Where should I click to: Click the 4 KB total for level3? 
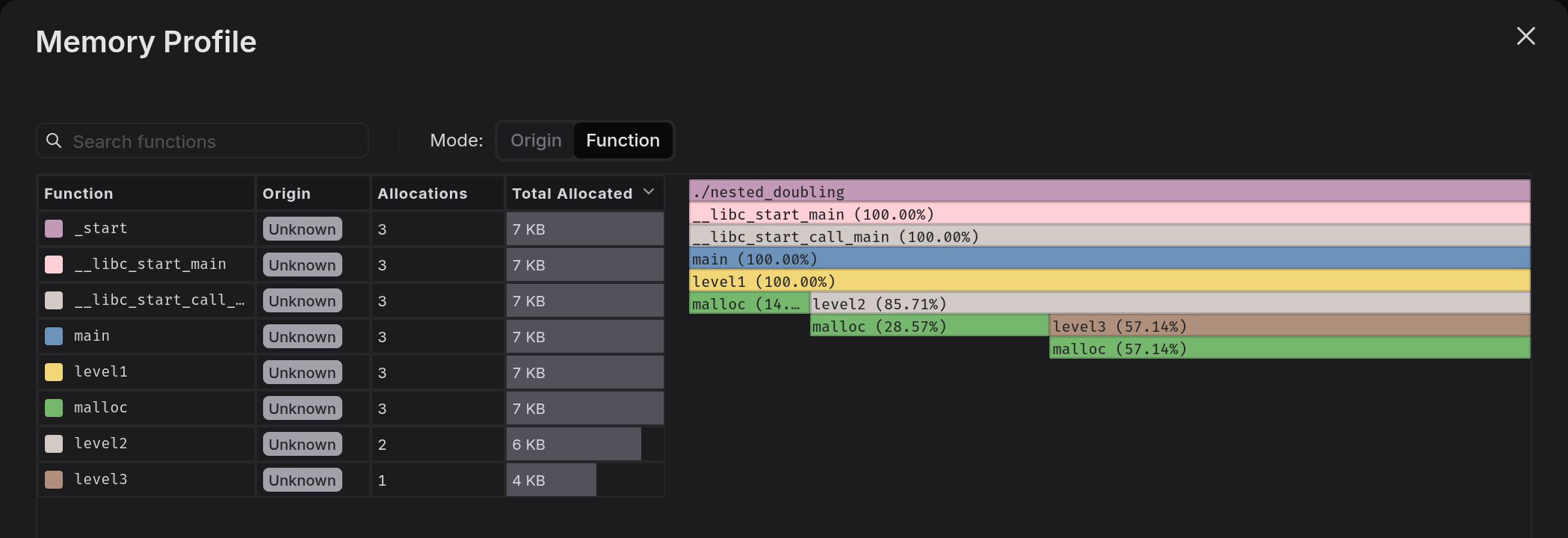coord(528,480)
